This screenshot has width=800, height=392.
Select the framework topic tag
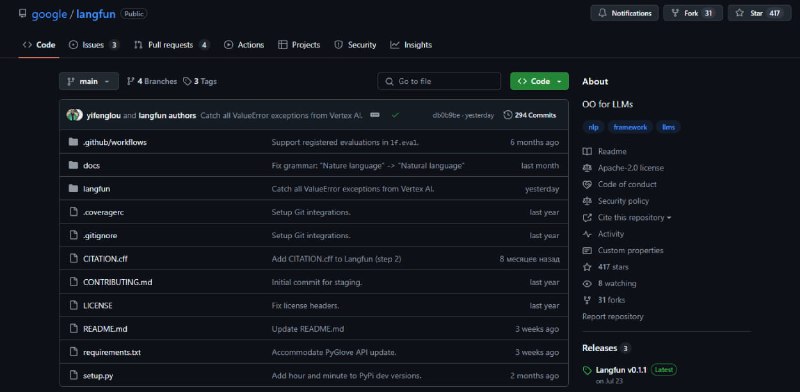(630, 127)
